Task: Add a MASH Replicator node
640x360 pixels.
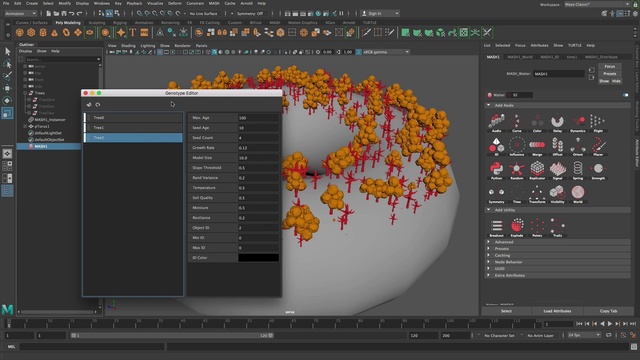Action: coord(537,171)
